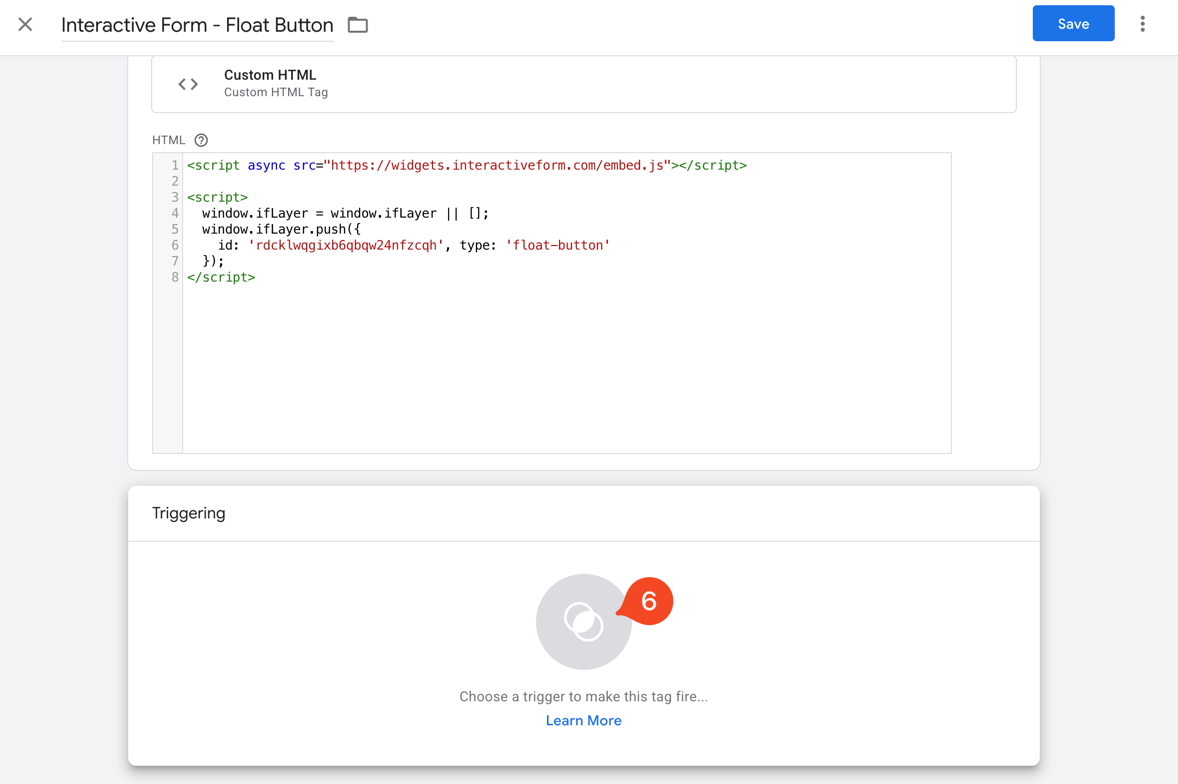Screen dimensions: 1178x784
Task: Click the red number 6 badge
Action: (x=648, y=601)
